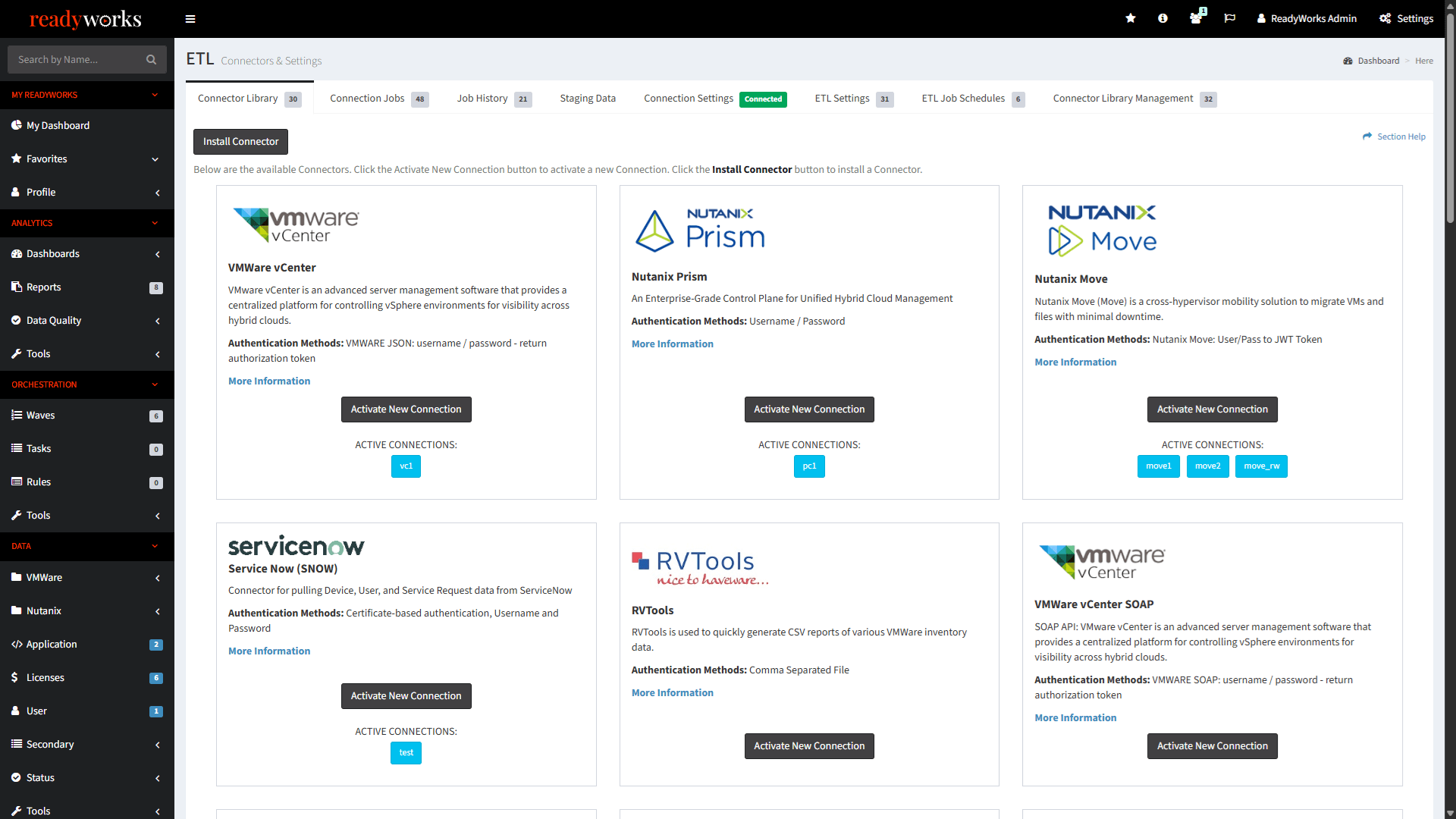Expand the Favorites chevron
This screenshot has width=1456, height=819.
click(155, 159)
